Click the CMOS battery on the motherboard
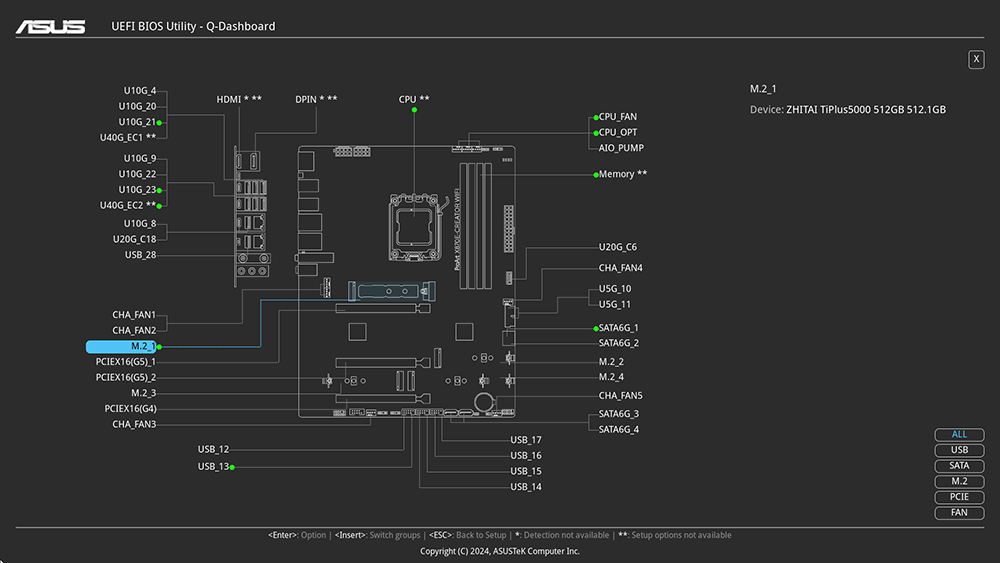1000x563 pixels. tap(484, 401)
